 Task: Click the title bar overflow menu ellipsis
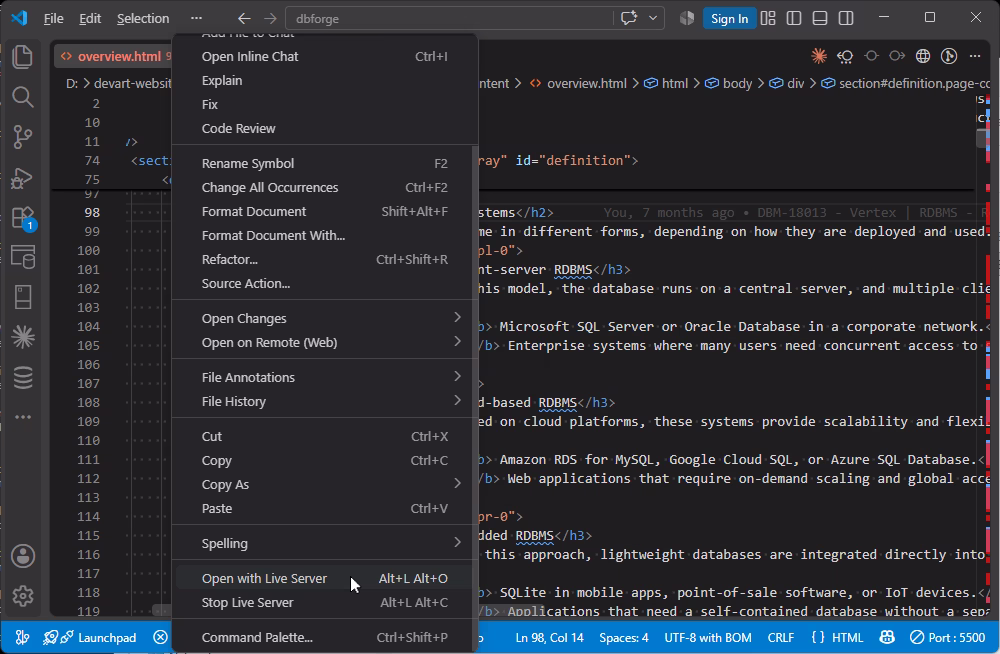tap(196, 19)
